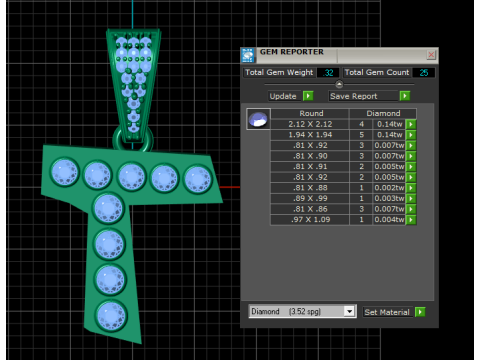Click green arrow for .81 X .90 row
Viewport: 480px width, 360px height.
click(x=411, y=156)
